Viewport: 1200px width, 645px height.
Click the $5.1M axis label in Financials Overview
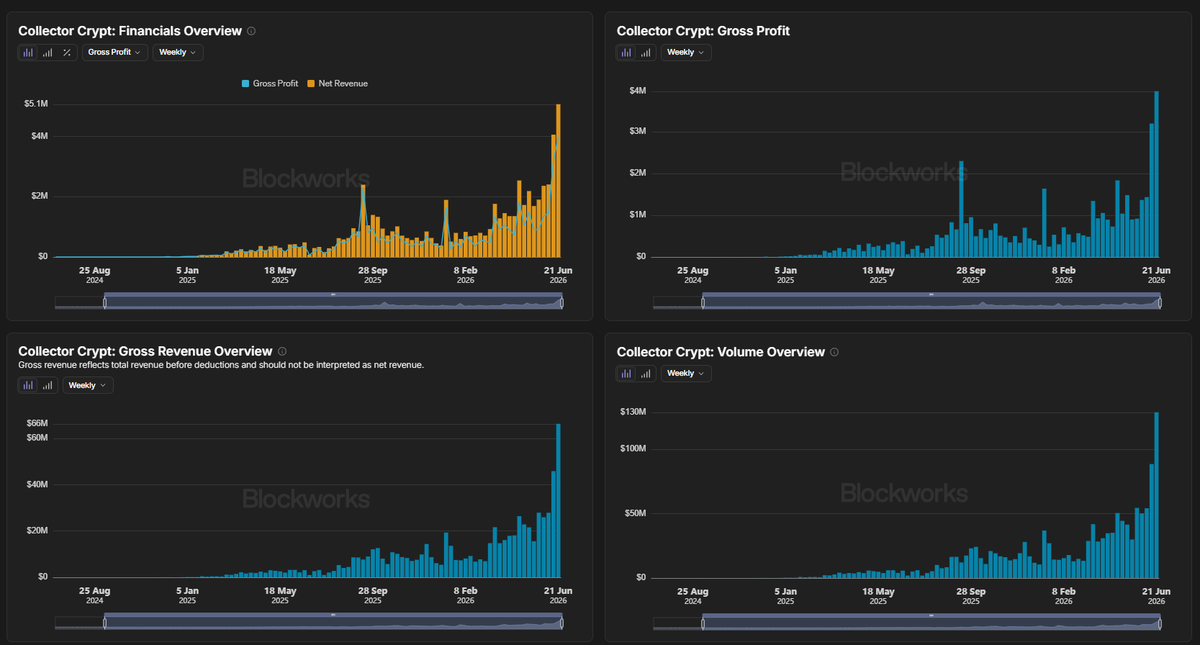35,104
